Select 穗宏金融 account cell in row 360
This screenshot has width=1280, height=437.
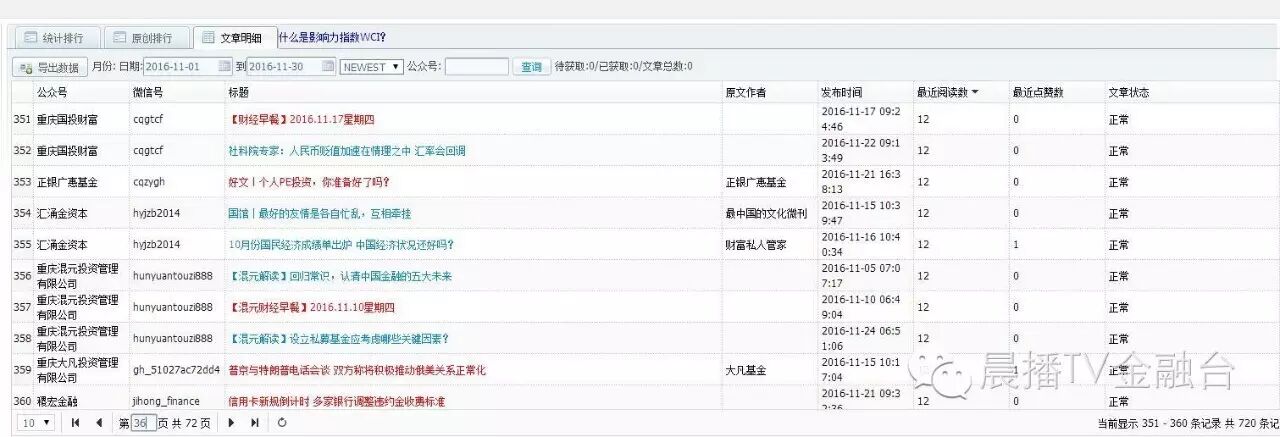(57, 401)
